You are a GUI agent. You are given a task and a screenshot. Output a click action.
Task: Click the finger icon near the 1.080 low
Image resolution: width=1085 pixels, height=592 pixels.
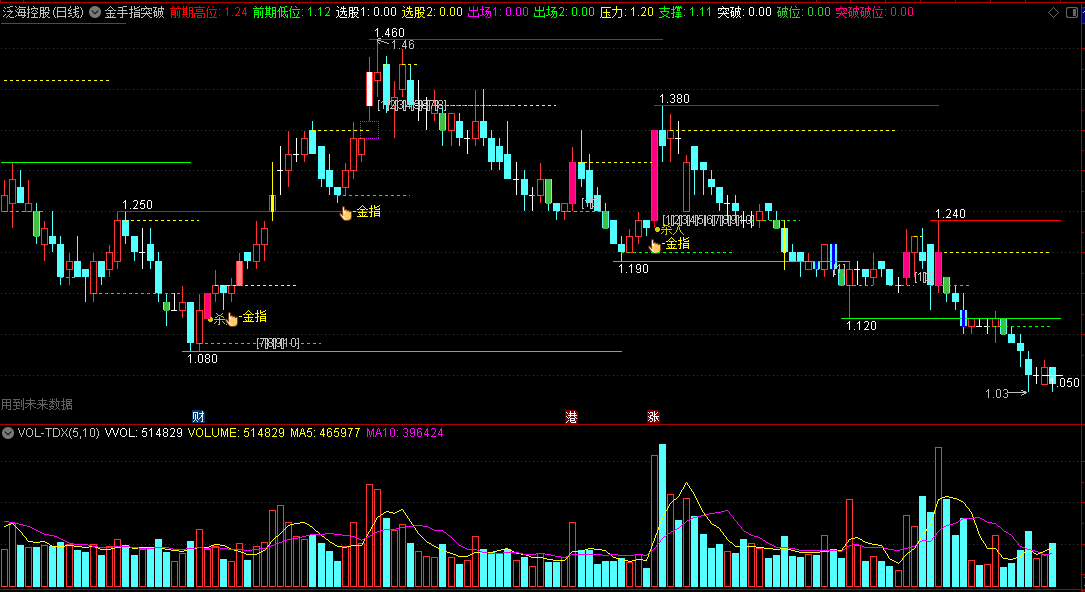point(232,319)
